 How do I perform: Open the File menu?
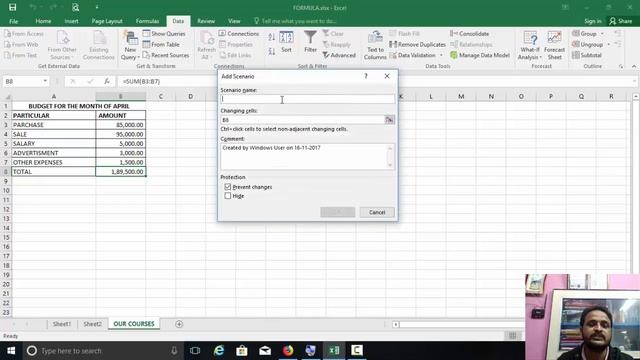[13, 21]
